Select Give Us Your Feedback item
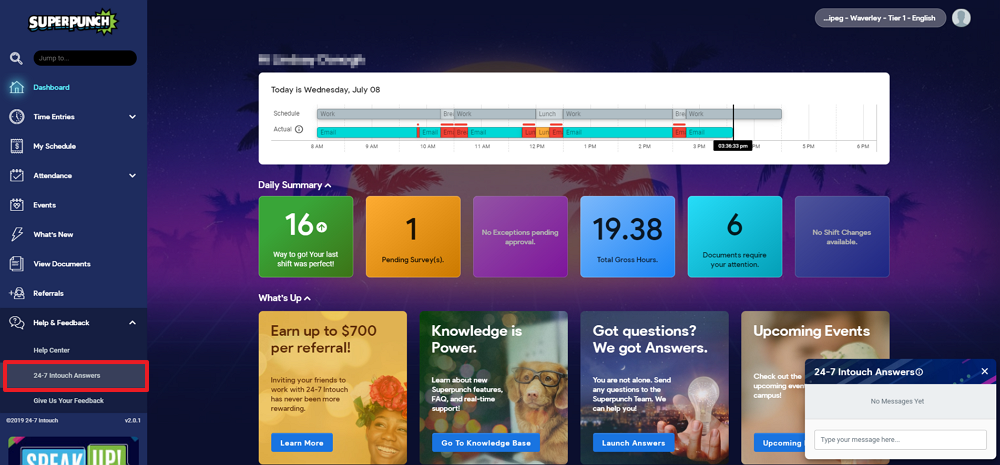 tap(68, 401)
